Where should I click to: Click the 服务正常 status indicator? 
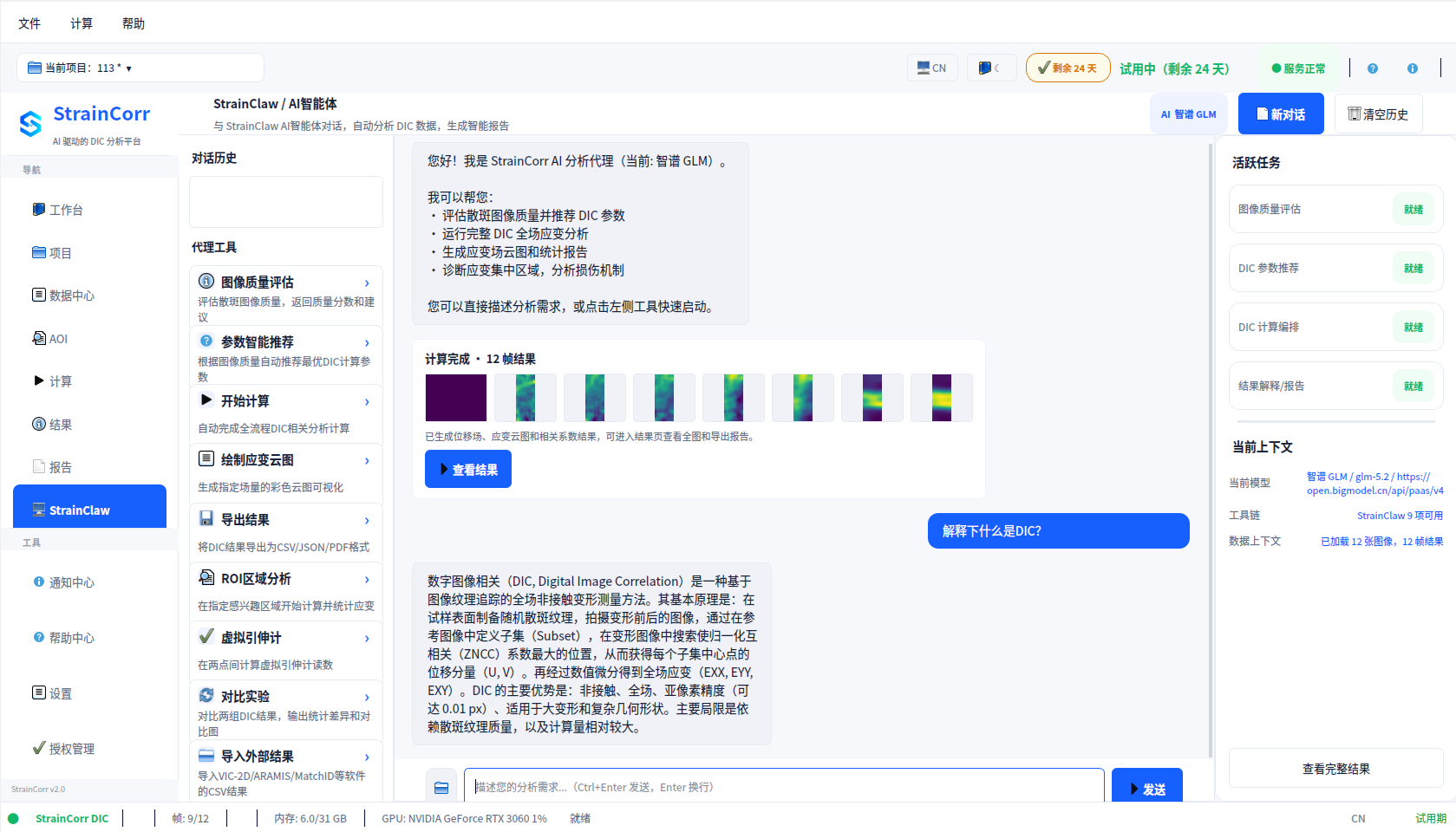click(1298, 68)
